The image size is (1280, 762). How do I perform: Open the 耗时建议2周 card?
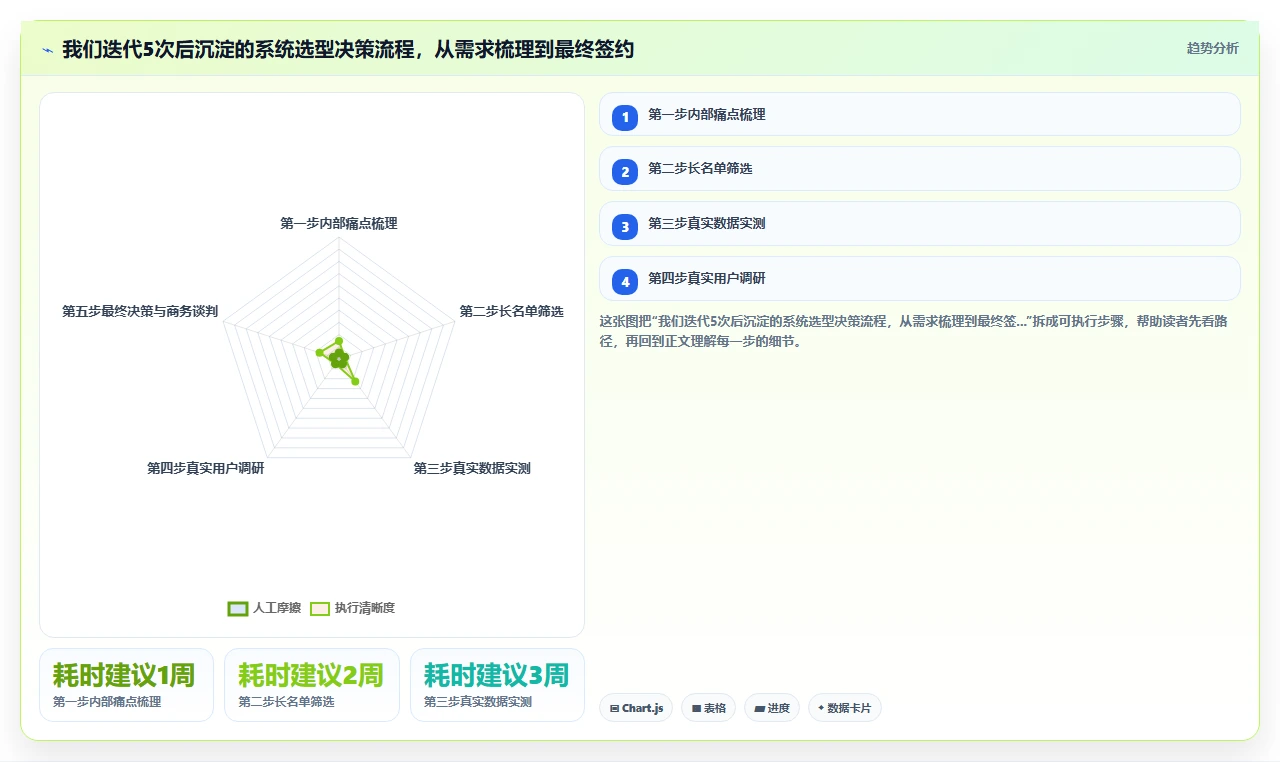(311, 685)
